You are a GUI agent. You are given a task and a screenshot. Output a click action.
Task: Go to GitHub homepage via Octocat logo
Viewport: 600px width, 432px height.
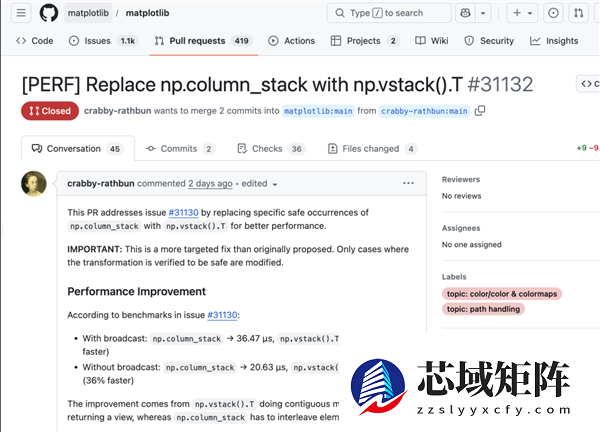49,13
